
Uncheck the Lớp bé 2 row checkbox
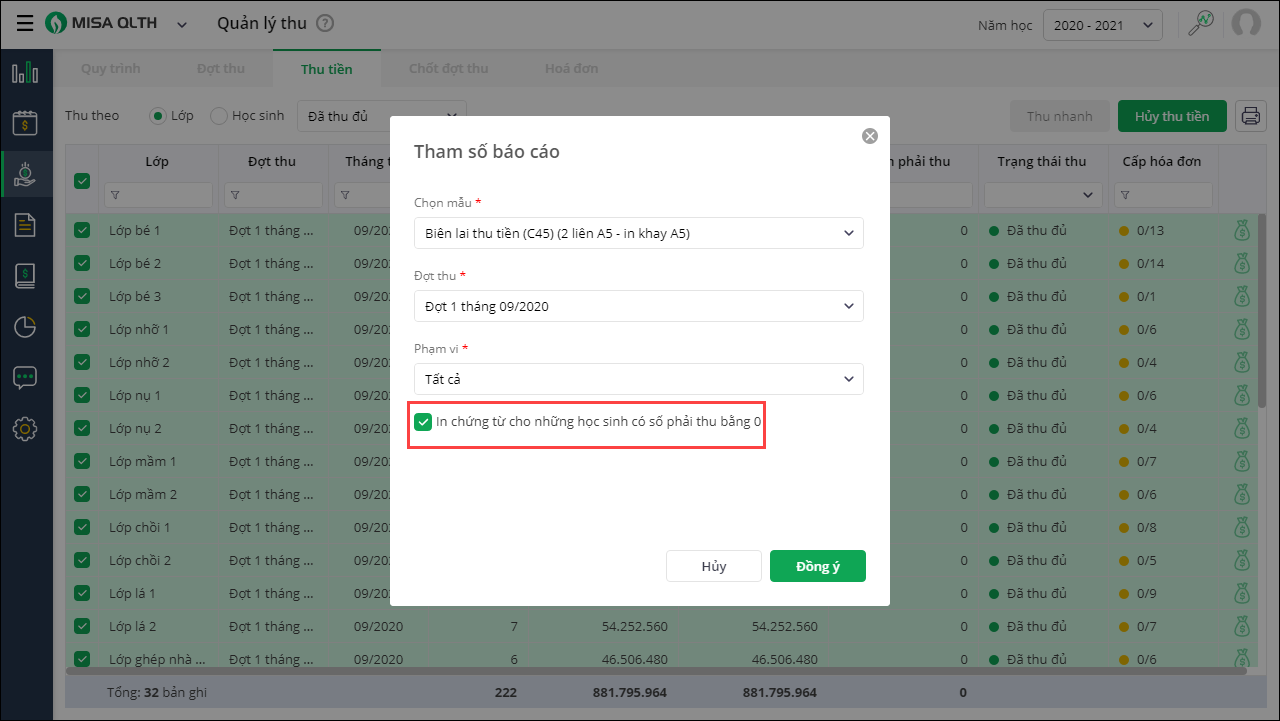[82, 264]
